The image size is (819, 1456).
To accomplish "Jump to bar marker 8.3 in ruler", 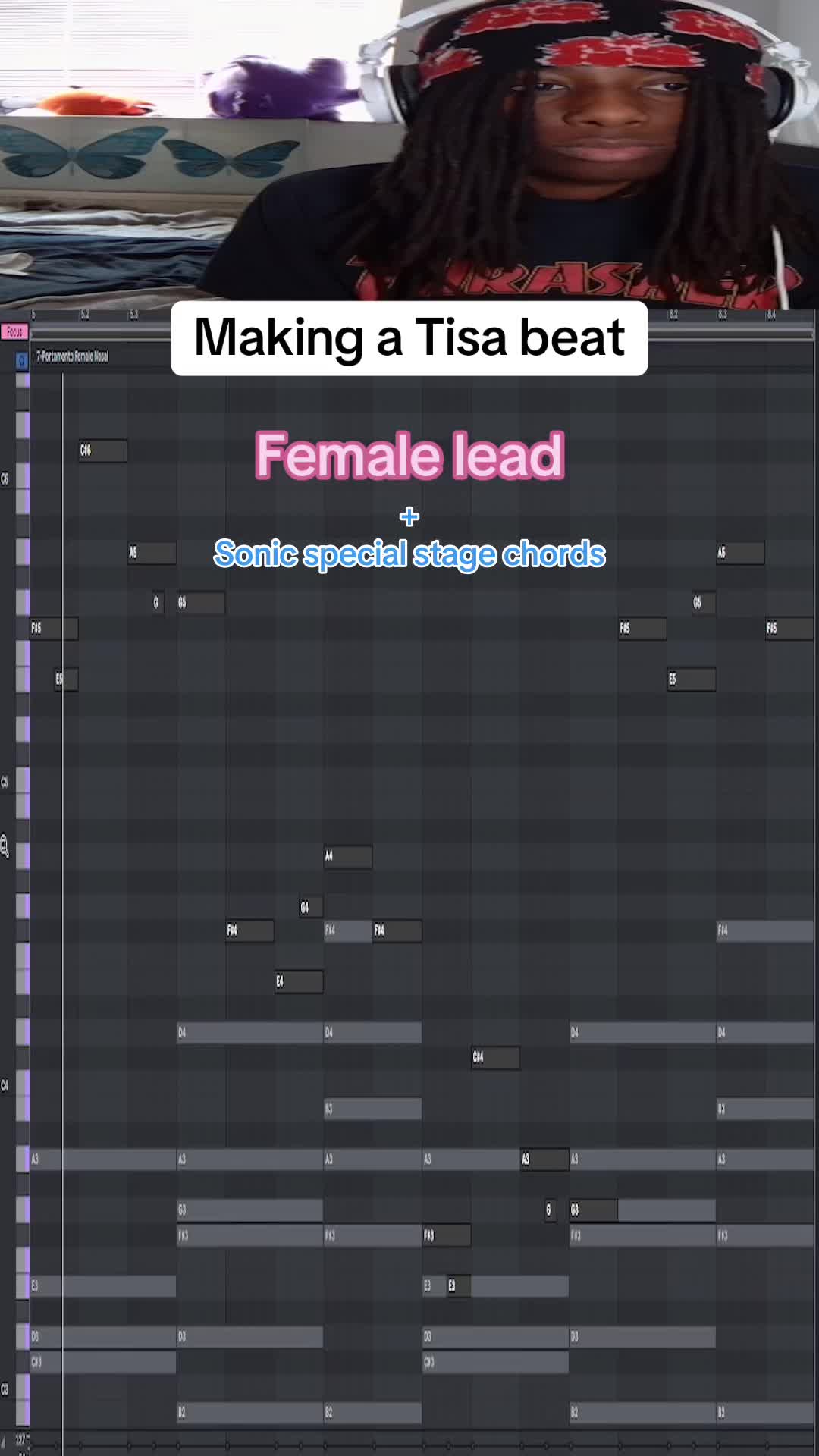I will [x=722, y=315].
